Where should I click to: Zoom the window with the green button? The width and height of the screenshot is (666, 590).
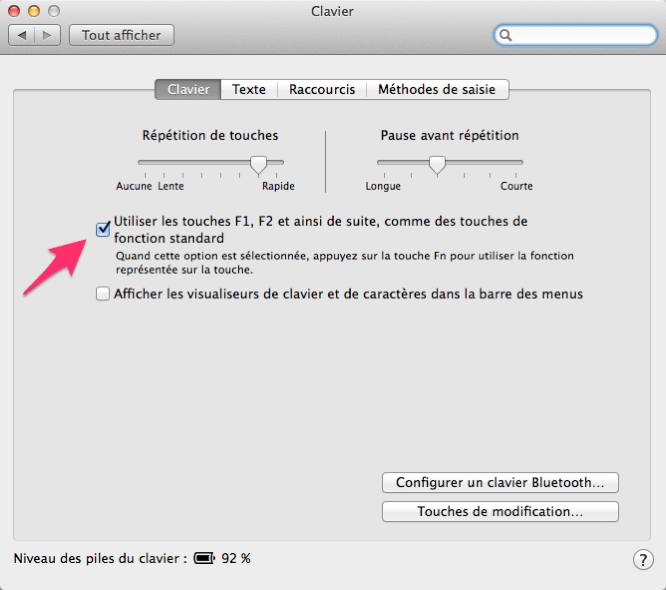tap(53, 11)
